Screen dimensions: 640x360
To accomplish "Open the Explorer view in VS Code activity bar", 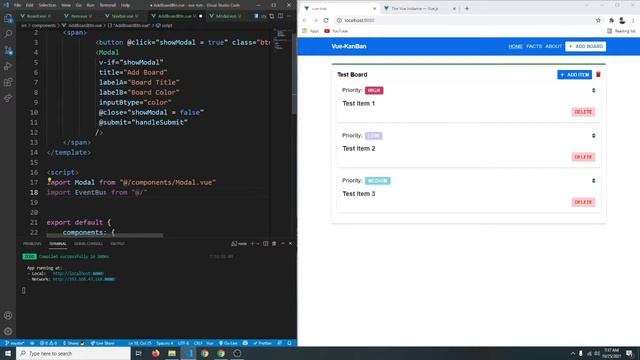I will (8, 18).
